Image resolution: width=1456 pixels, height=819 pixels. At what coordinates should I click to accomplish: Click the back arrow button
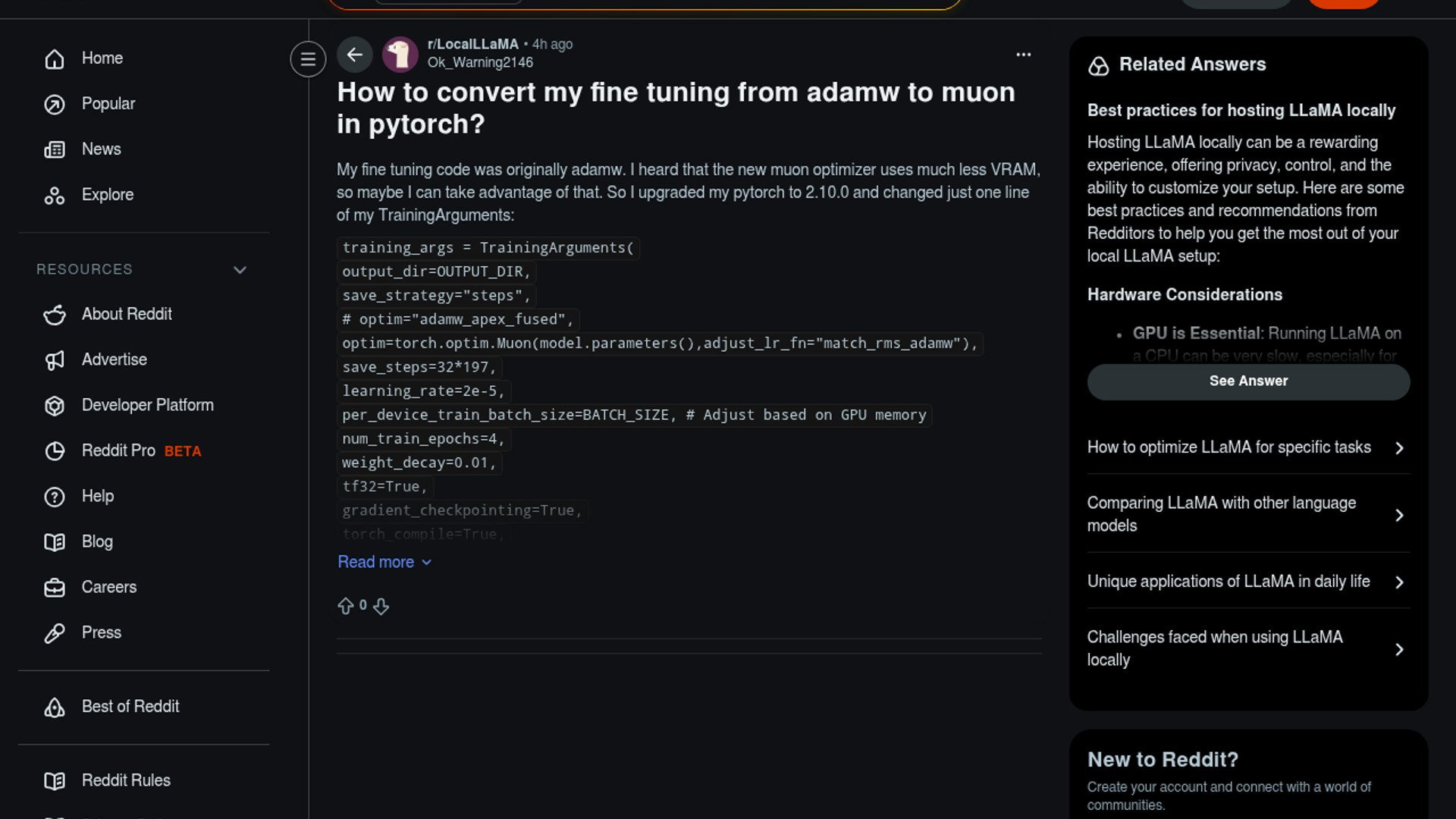(354, 55)
